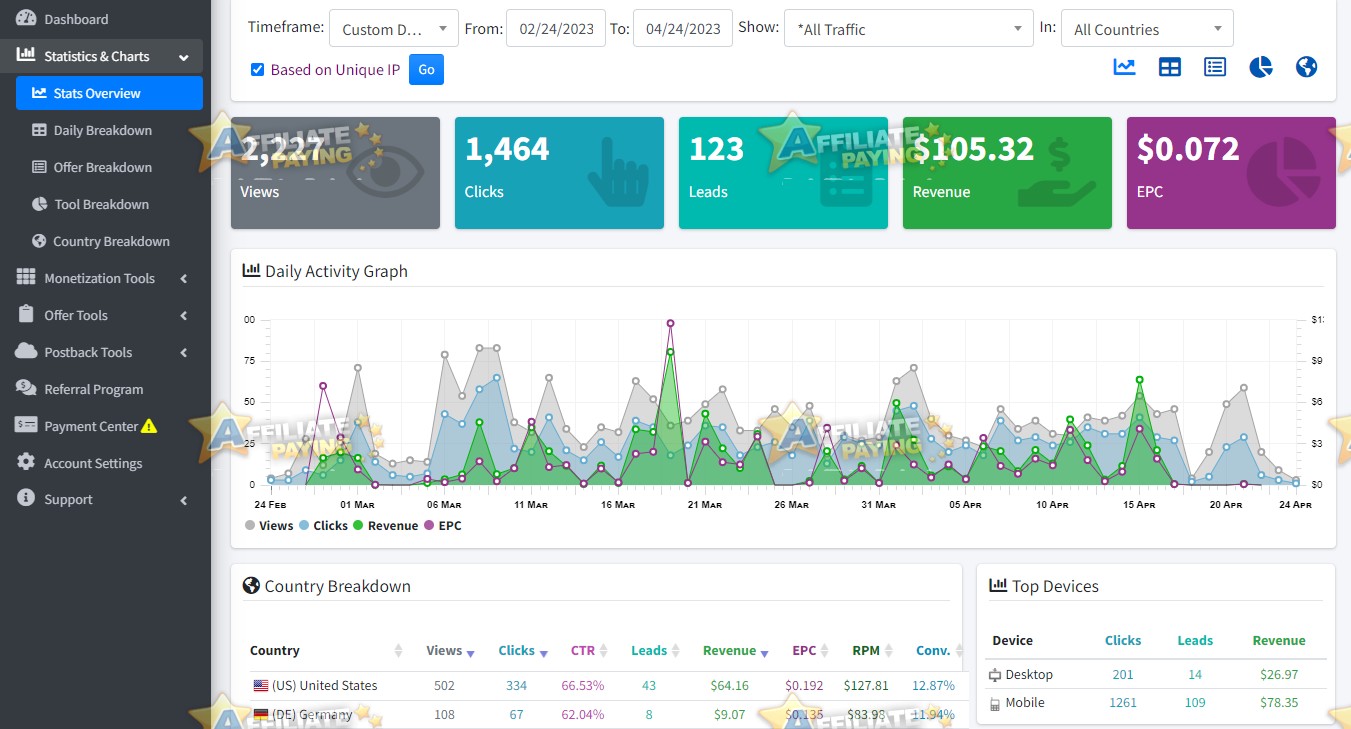Click the line chart view icon

pyautogui.click(x=1124, y=67)
